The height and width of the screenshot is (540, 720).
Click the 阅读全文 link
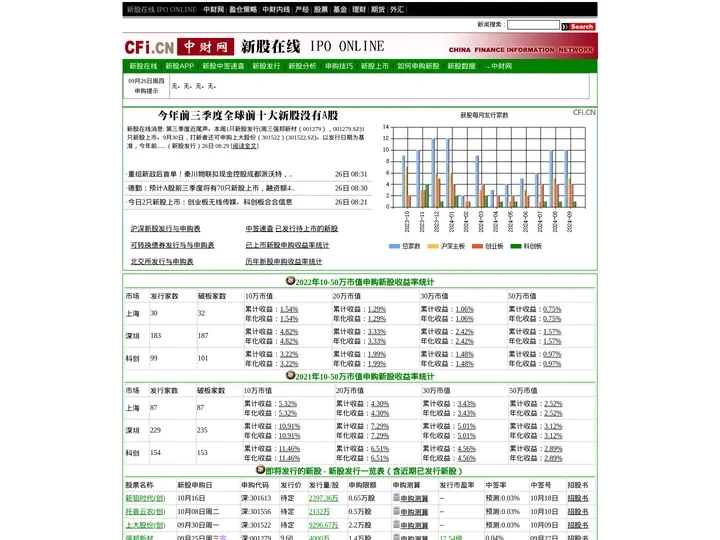(x=245, y=146)
